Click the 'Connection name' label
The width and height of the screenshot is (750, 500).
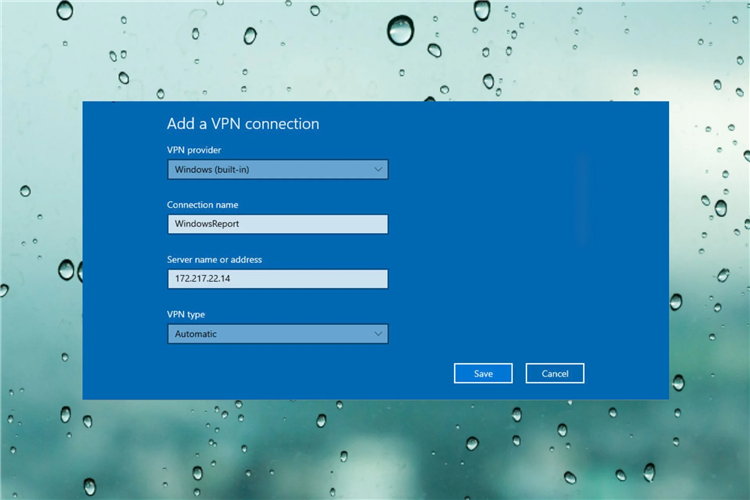click(x=202, y=205)
